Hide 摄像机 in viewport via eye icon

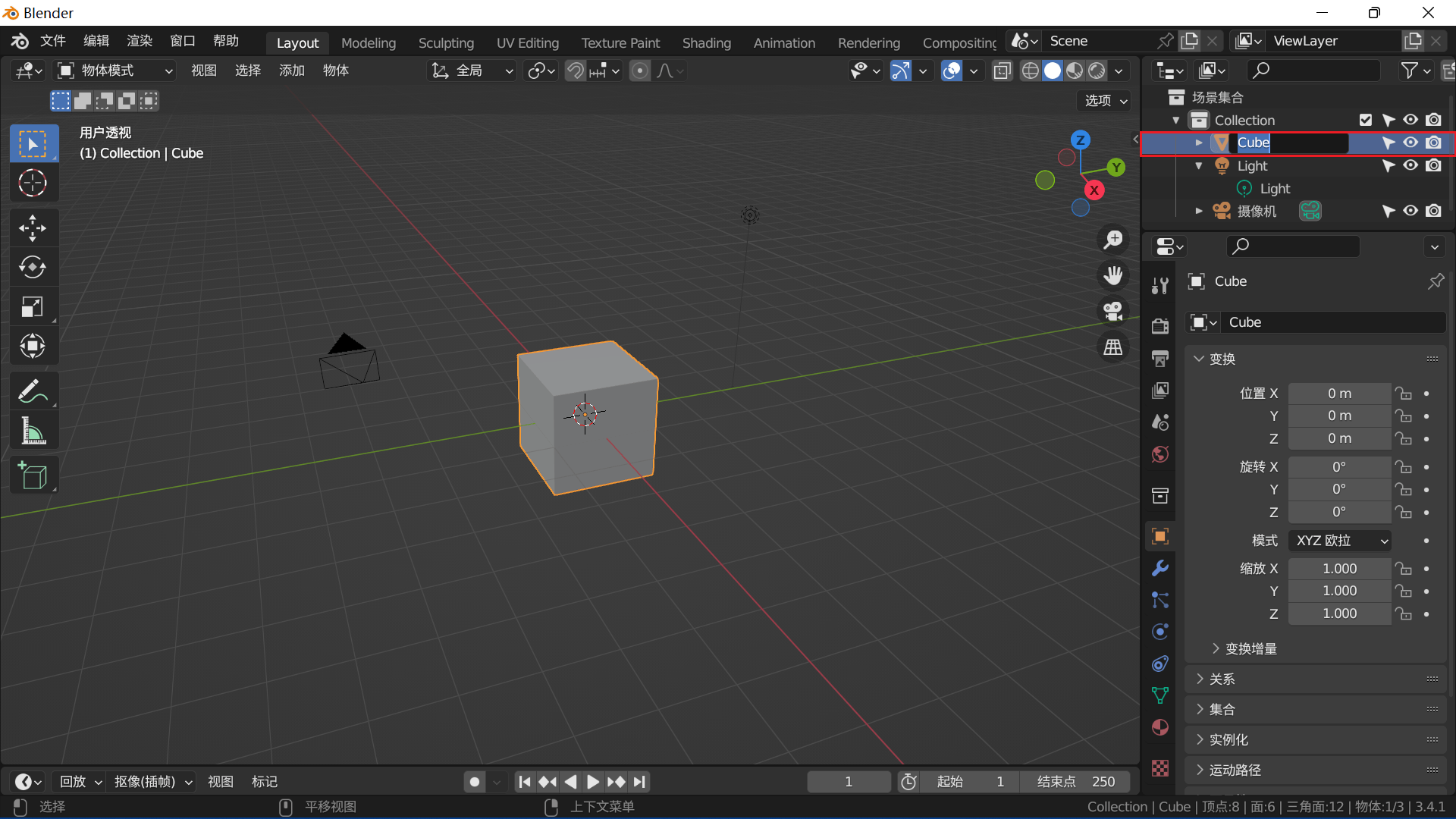tap(1410, 211)
